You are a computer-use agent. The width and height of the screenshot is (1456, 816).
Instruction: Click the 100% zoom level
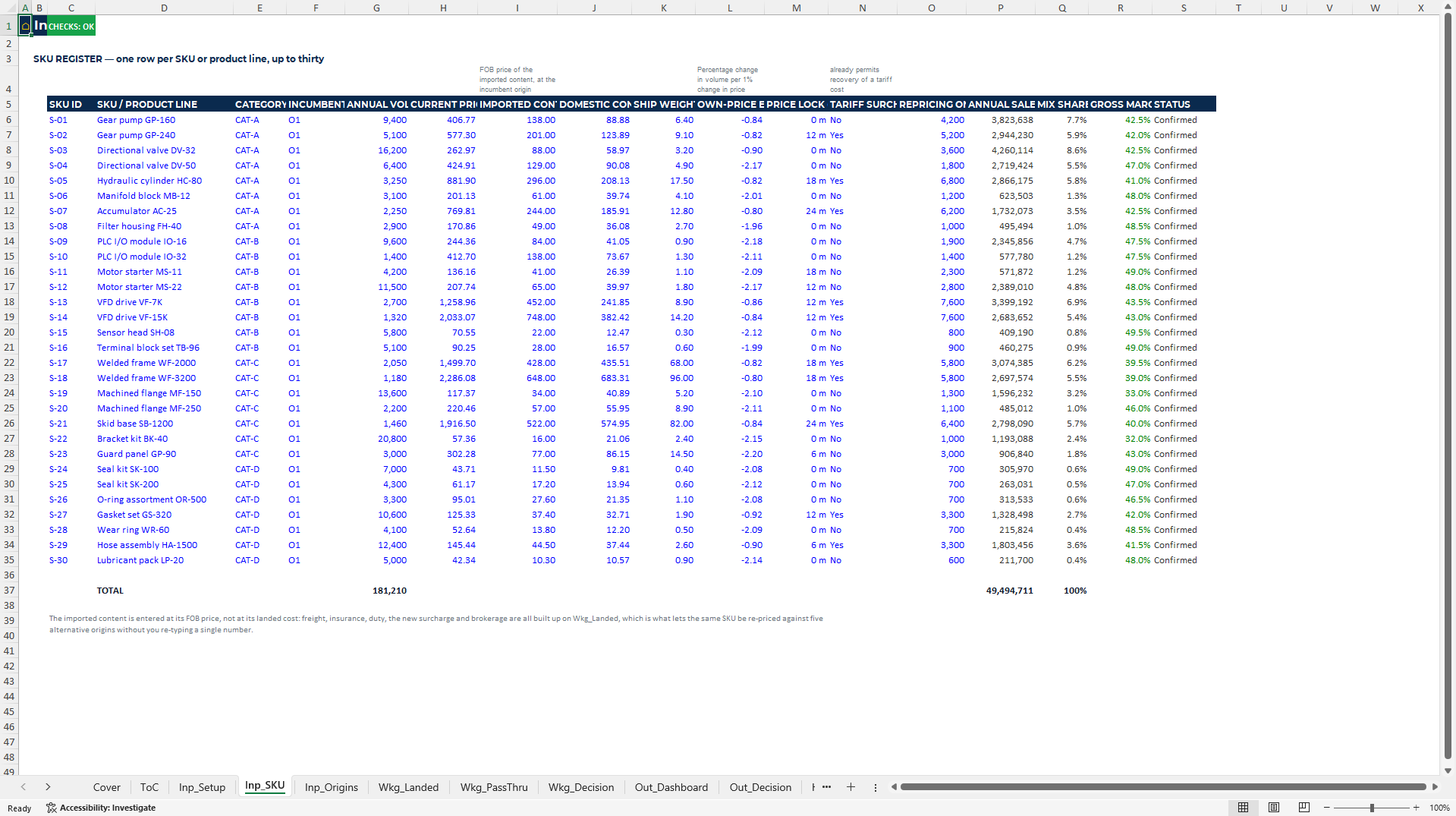tap(1439, 808)
